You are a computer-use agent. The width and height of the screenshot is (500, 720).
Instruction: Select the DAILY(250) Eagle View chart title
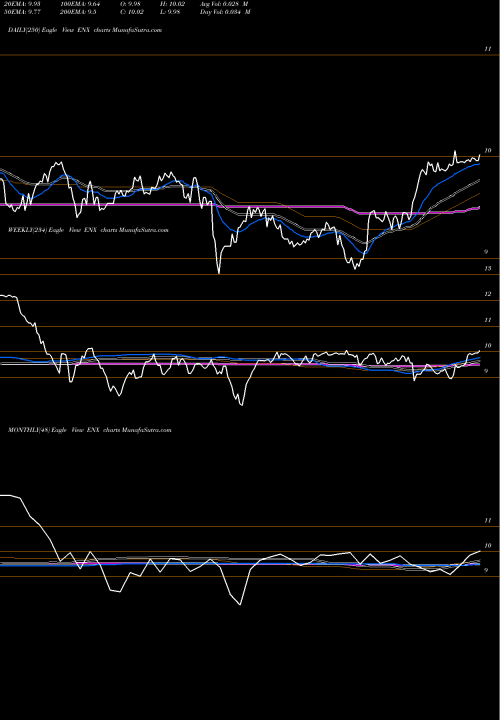85,30
